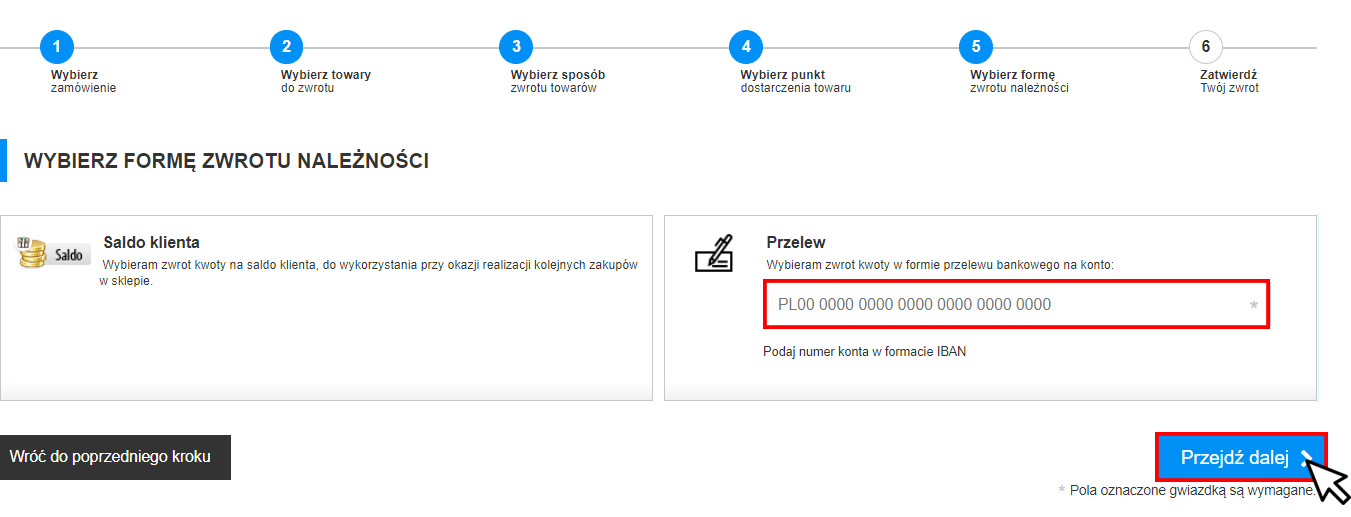Click Wybierz formę zwrotu należności step label
The height and width of the screenshot is (517, 1351).
coord(1019,81)
